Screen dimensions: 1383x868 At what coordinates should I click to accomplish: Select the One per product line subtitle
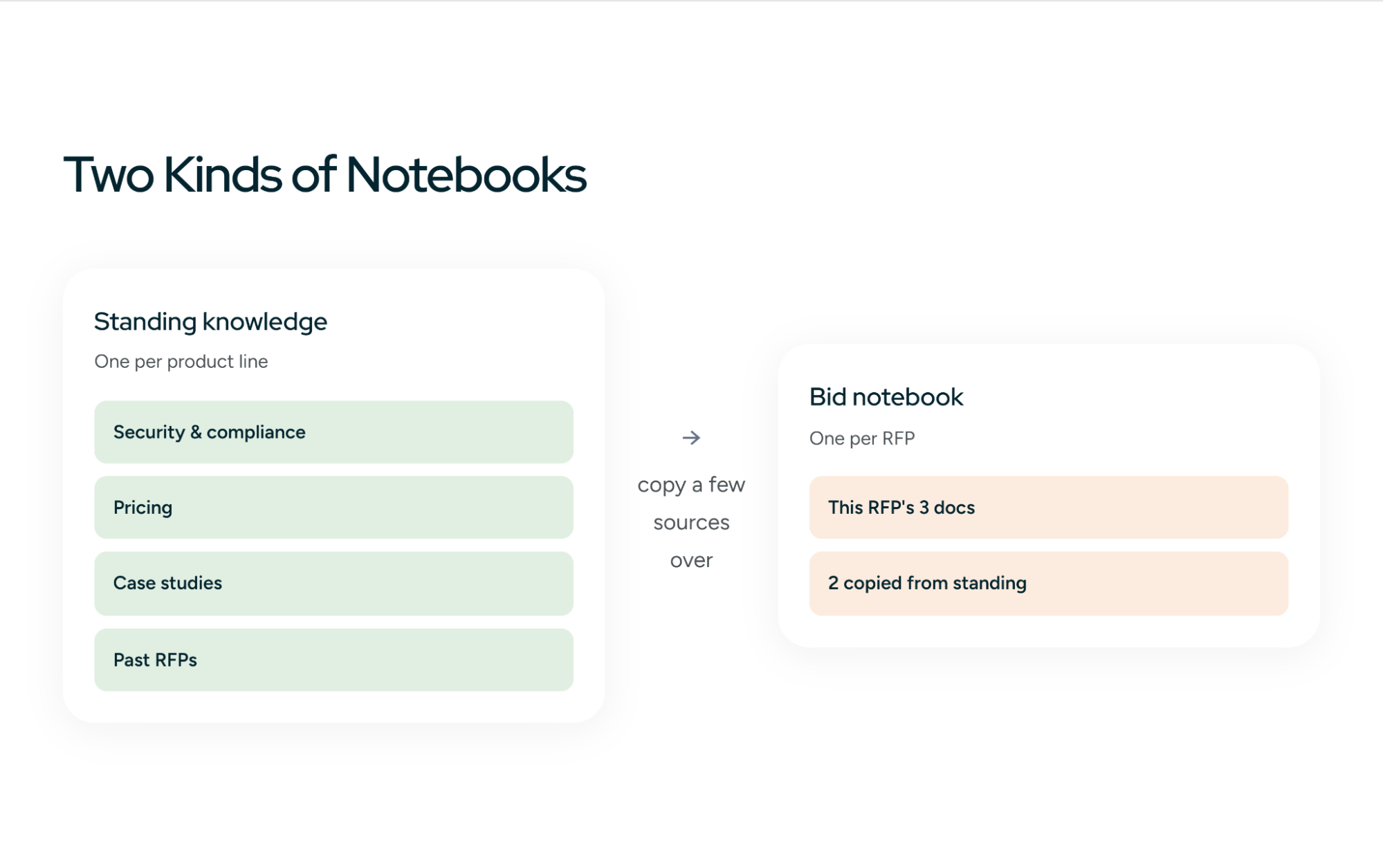point(181,362)
